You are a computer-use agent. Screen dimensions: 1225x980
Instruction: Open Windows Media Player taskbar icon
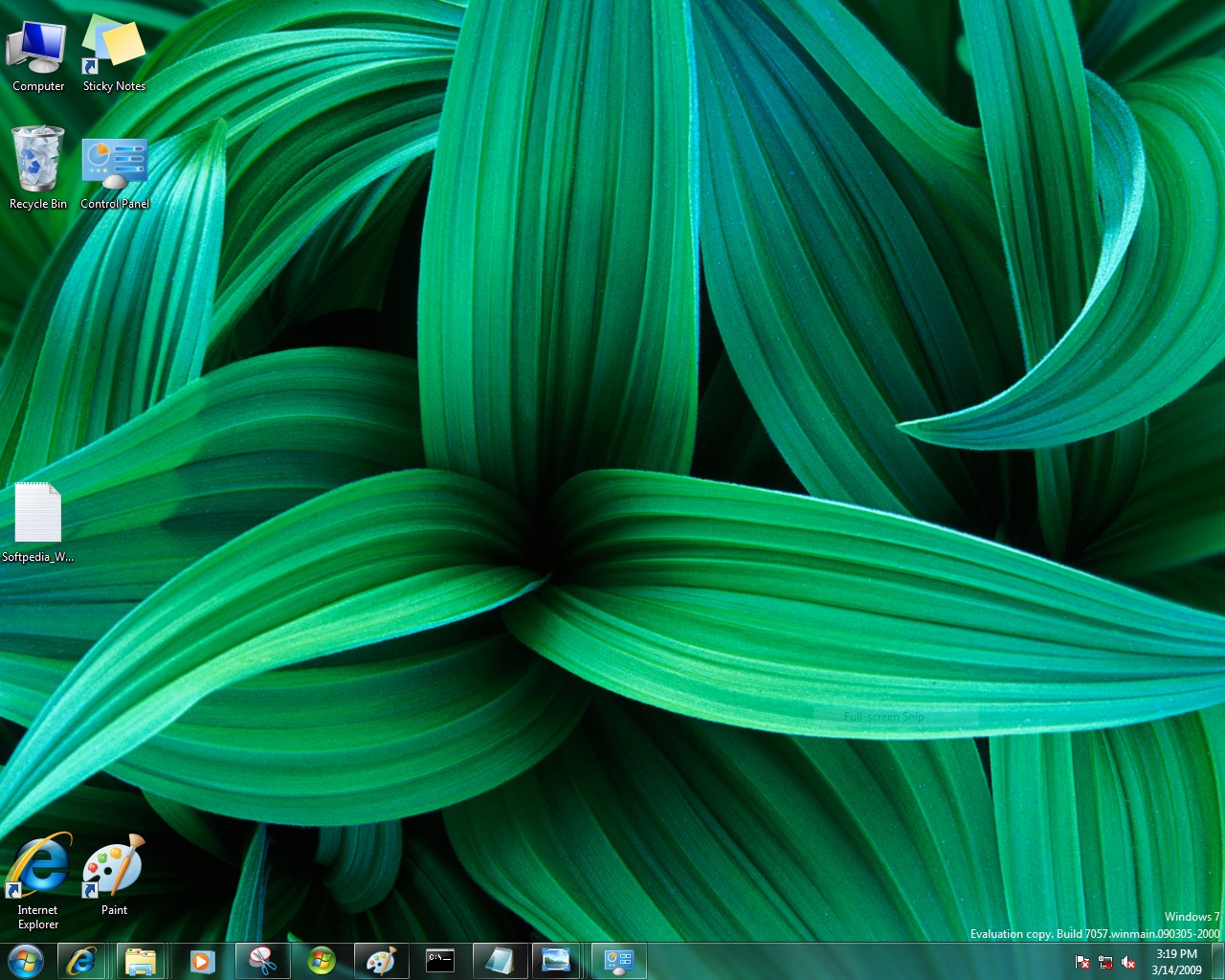(x=201, y=961)
